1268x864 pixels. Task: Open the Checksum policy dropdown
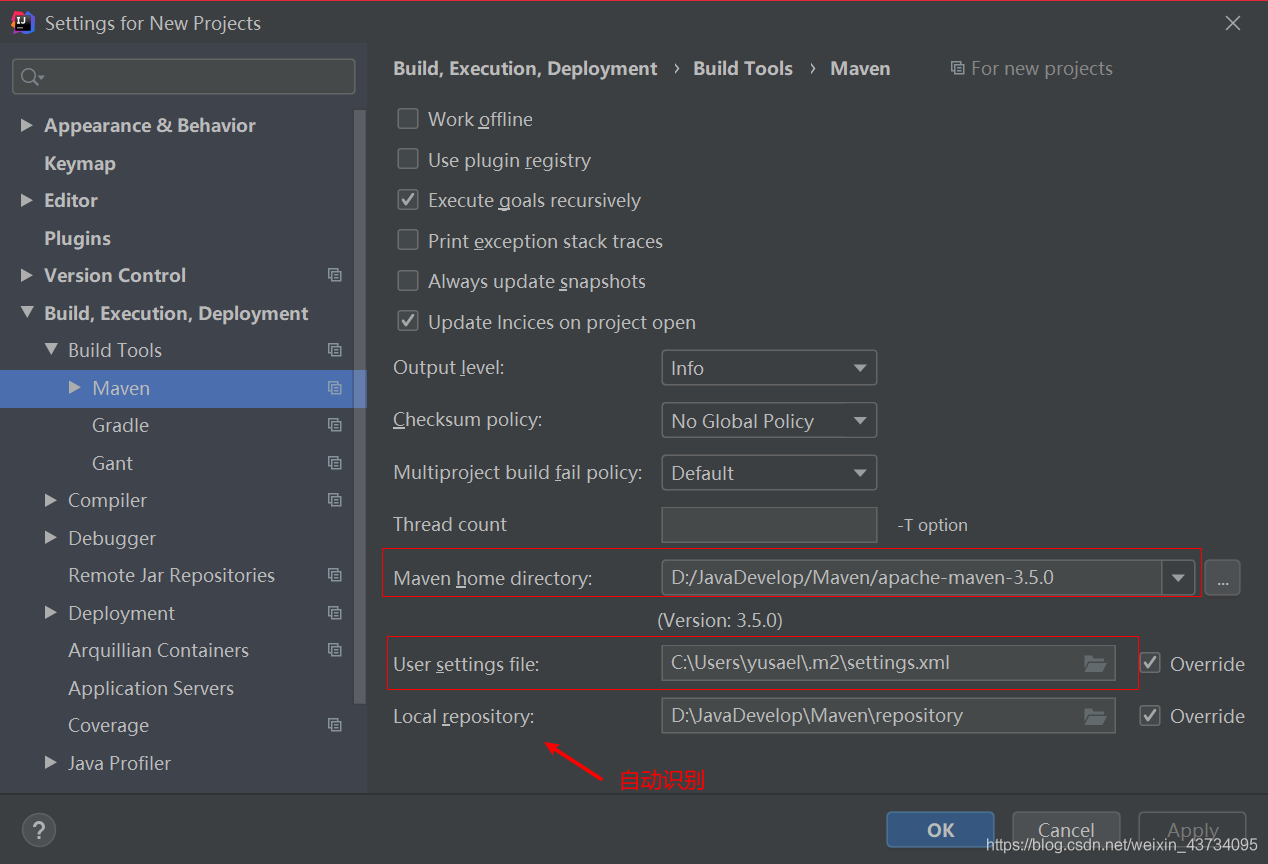point(769,421)
